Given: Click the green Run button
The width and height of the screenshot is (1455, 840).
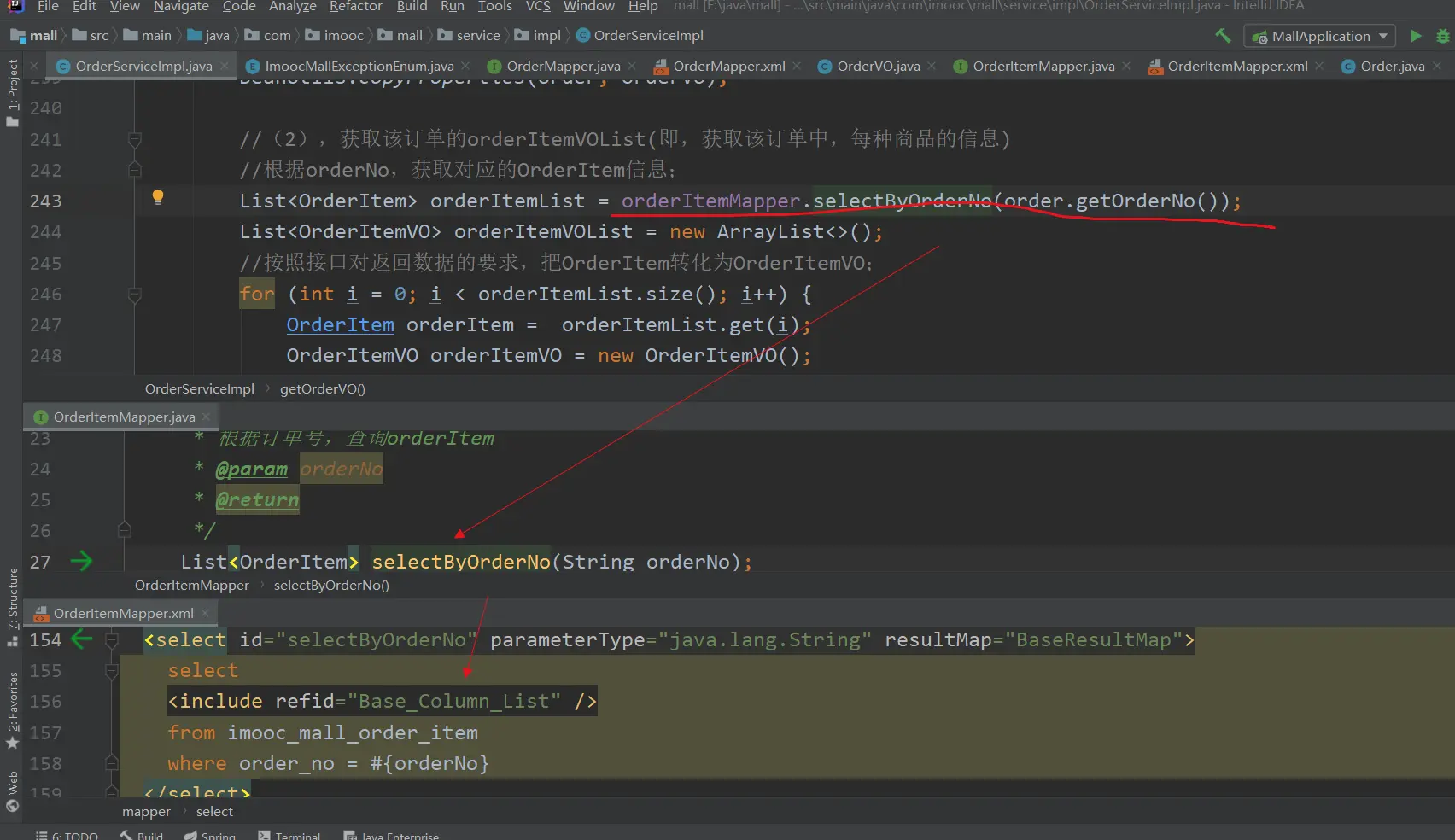Looking at the screenshot, I should [1416, 36].
